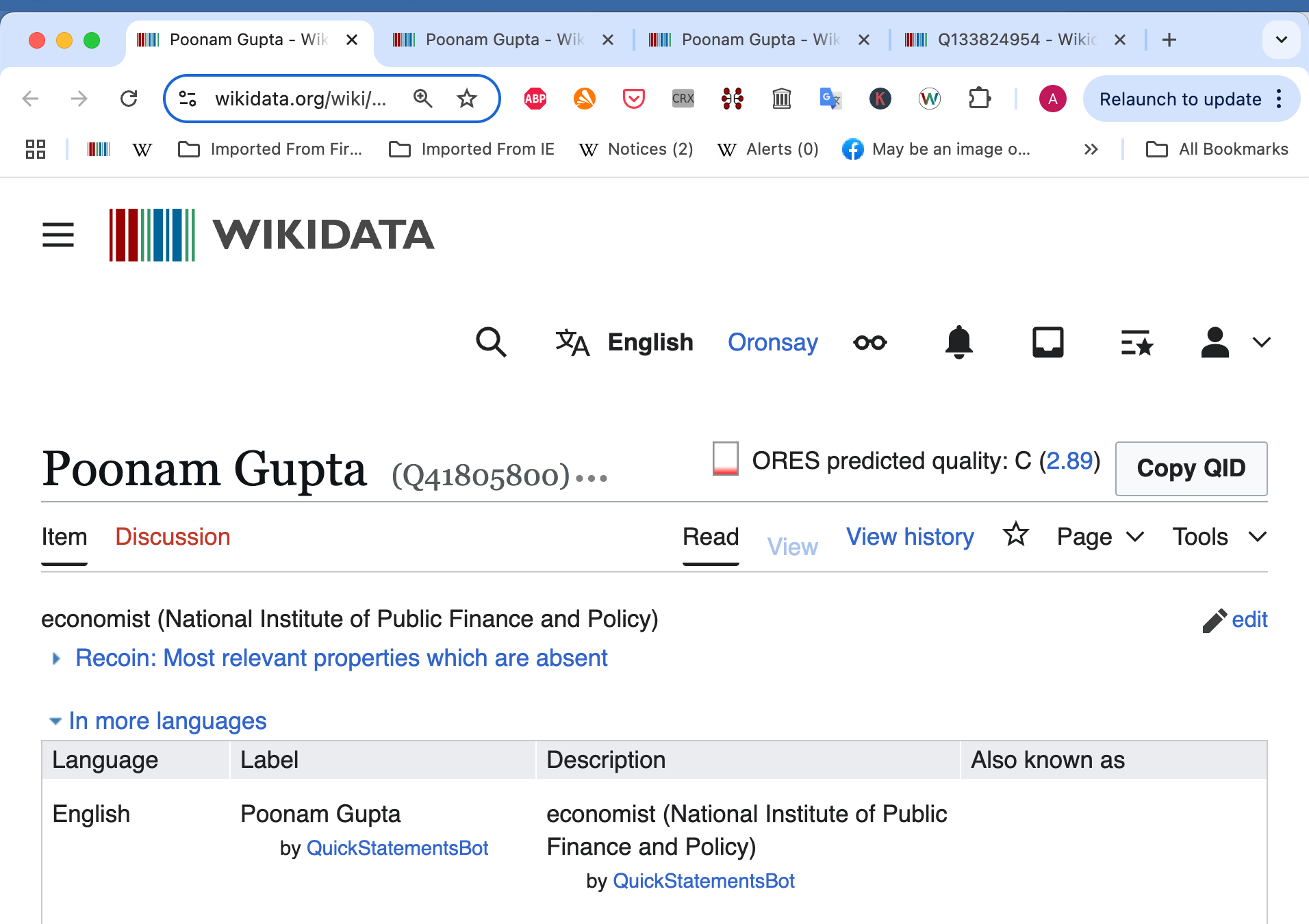Viewport: 1309px width, 924px height.
Task: Open the View history link
Action: [910, 537]
